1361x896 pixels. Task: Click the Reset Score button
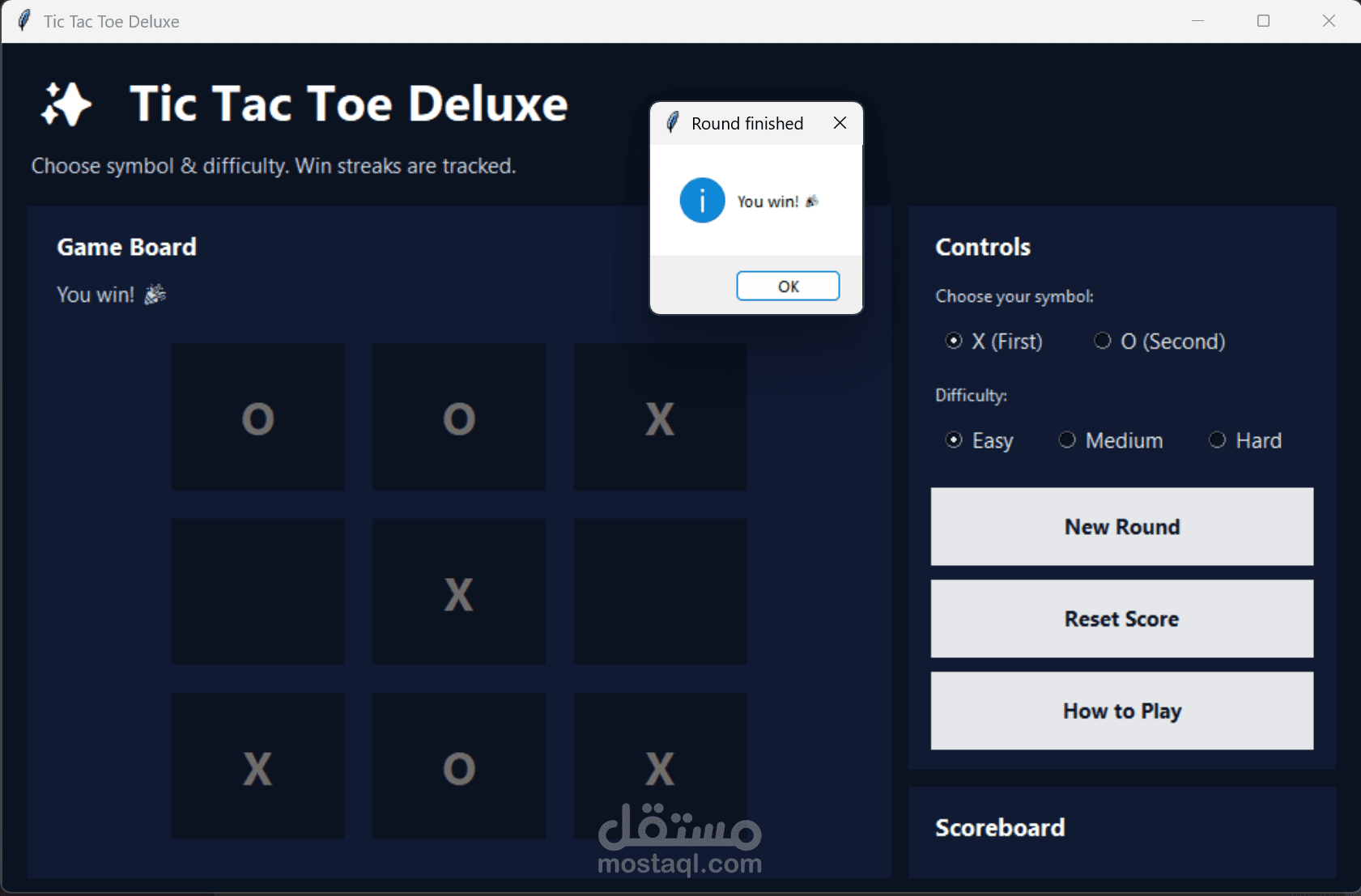[x=1121, y=618]
